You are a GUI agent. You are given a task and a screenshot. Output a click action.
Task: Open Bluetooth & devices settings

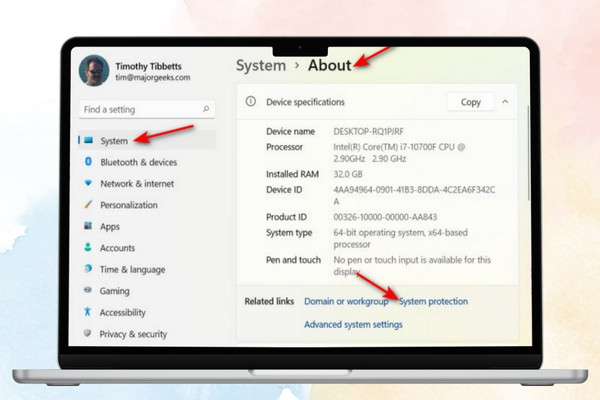139,162
